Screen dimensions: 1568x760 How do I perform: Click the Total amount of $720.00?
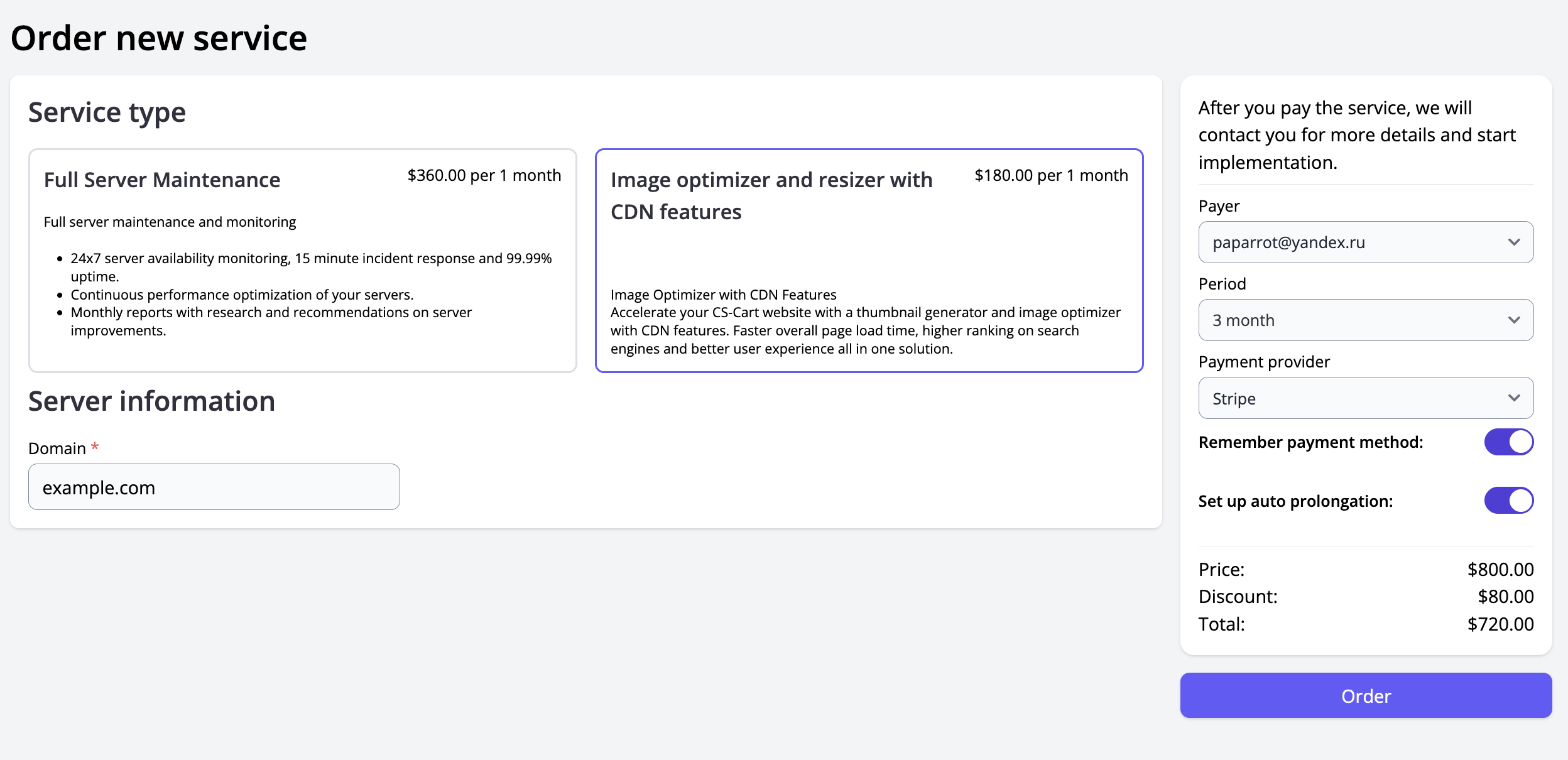(x=1500, y=624)
